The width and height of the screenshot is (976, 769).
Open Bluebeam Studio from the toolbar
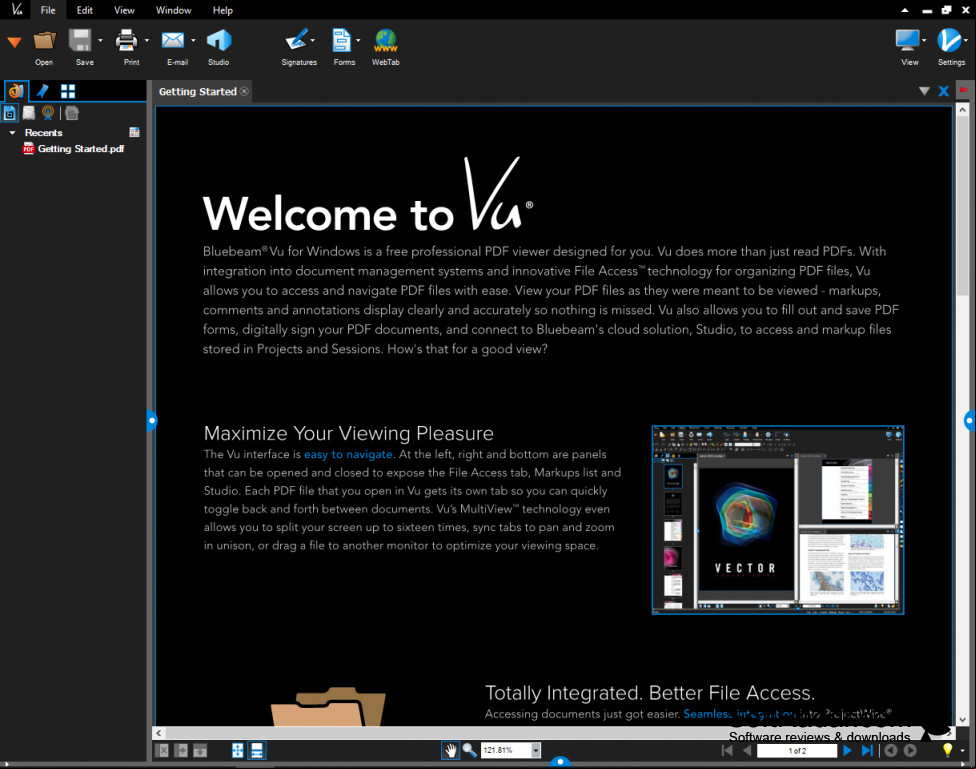point(218,41)
